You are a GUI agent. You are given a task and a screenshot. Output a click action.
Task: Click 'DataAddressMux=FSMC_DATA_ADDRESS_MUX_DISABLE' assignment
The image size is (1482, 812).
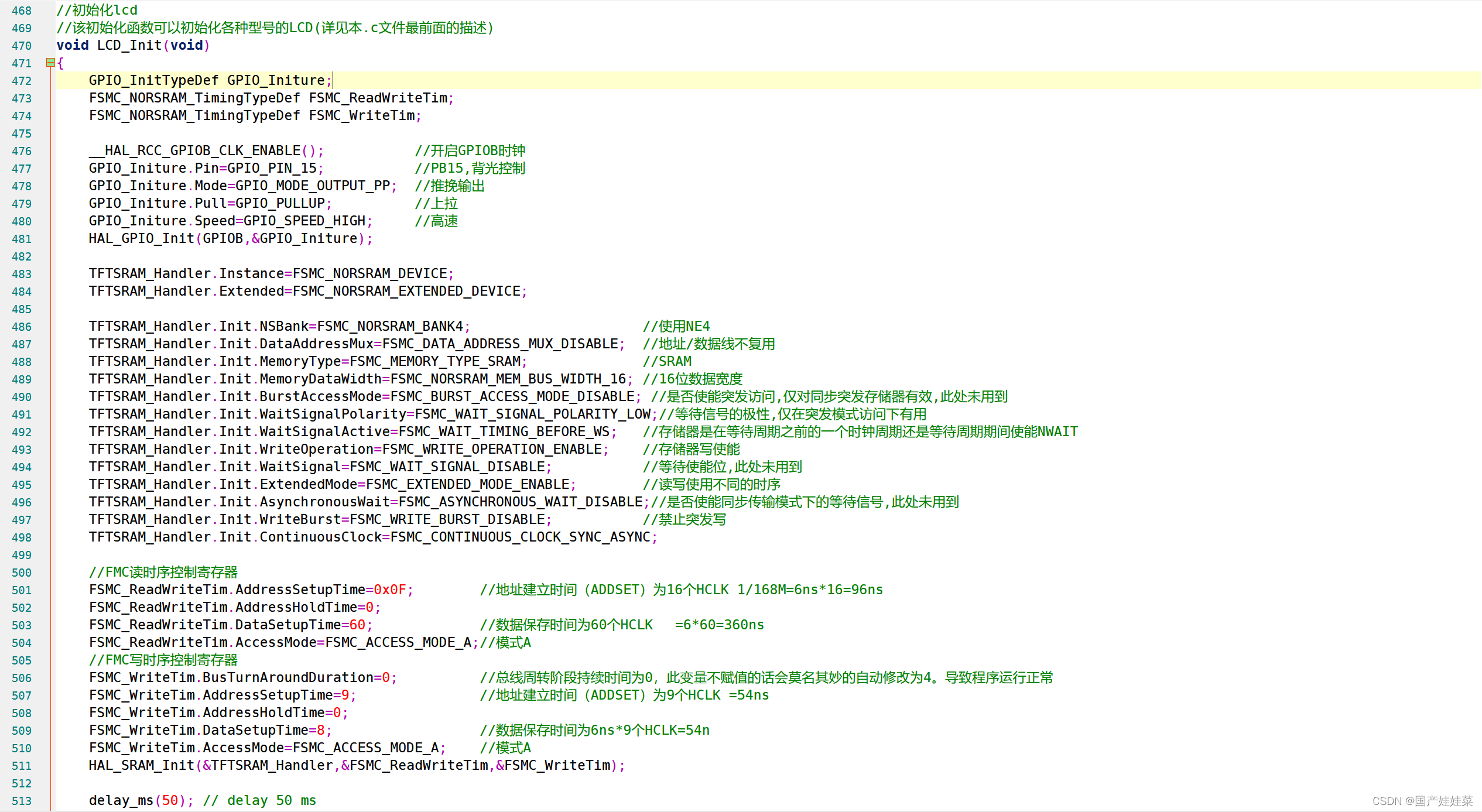coord(439,344)
